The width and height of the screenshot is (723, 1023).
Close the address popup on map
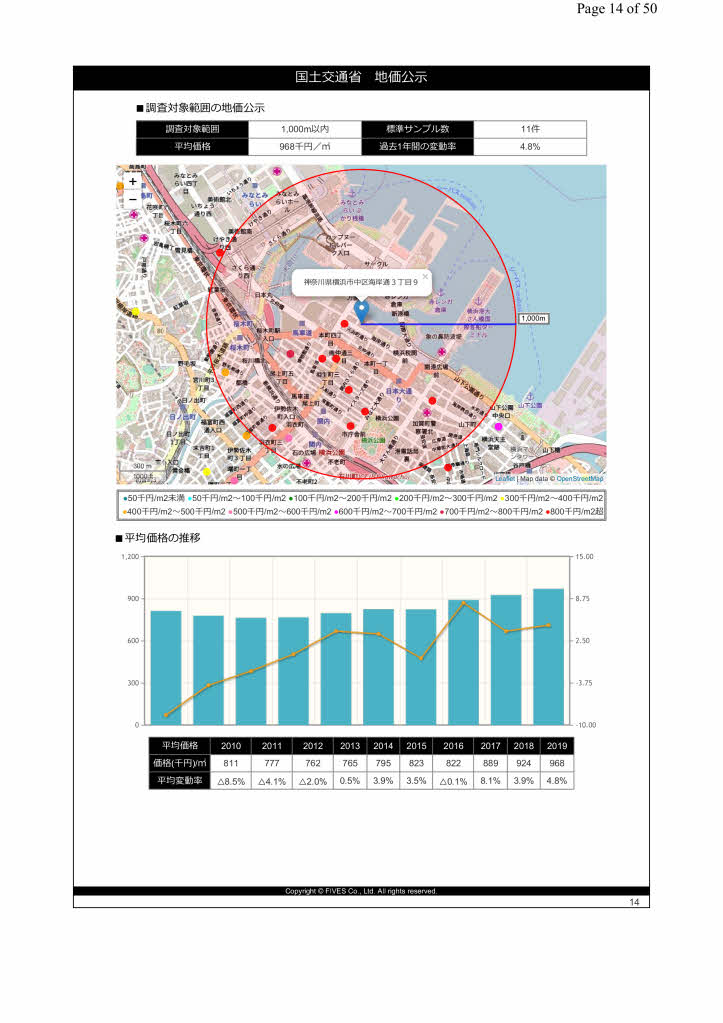[425, 276]
